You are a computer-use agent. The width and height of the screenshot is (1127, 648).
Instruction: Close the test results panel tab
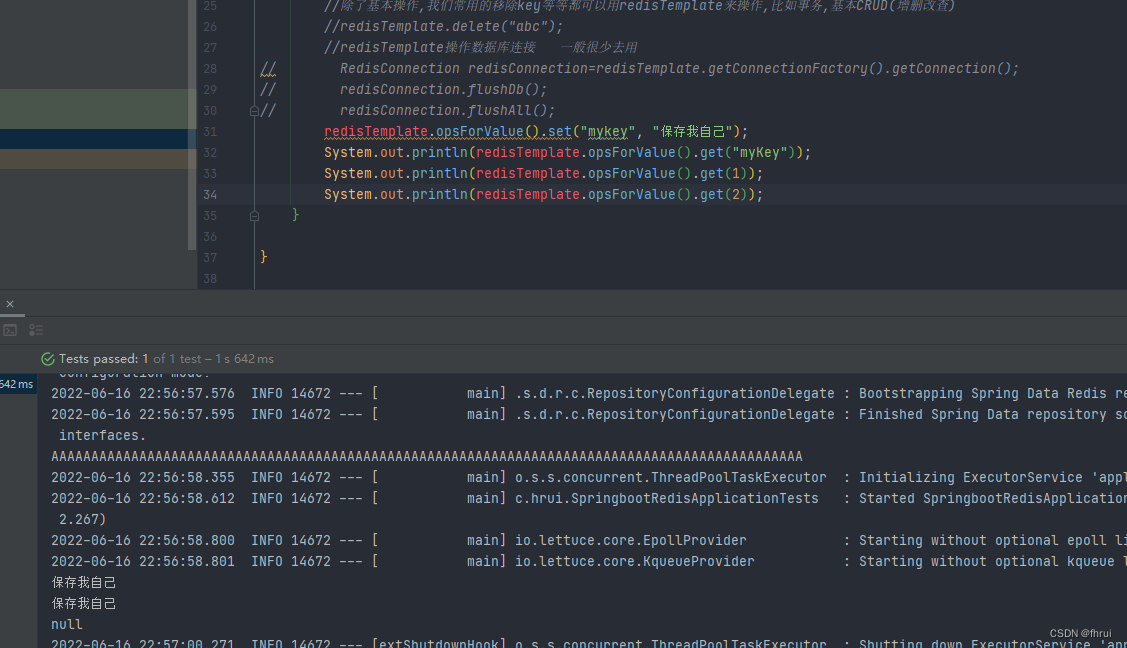10,302
